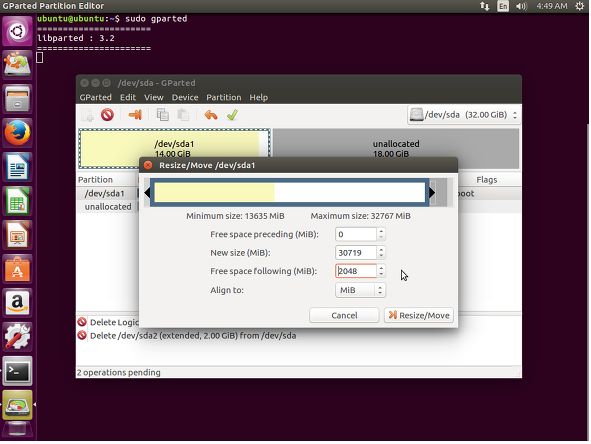Increase Free space following value

tap(381, 268)
